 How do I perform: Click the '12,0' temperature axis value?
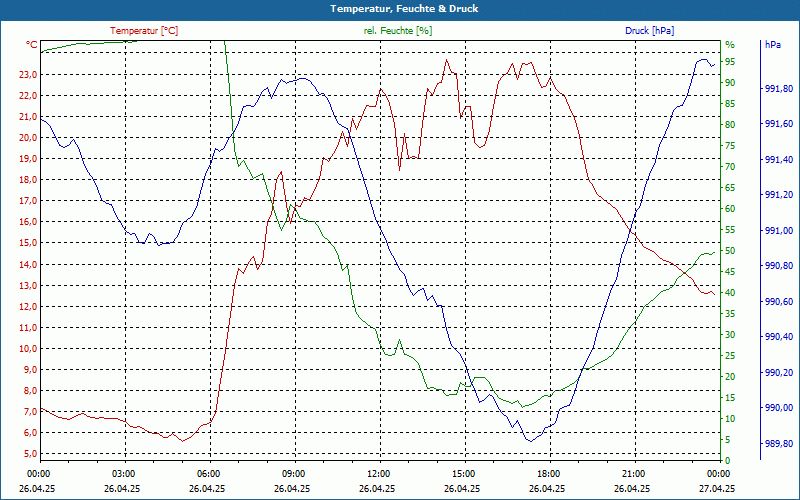click(x=28, y=307)
